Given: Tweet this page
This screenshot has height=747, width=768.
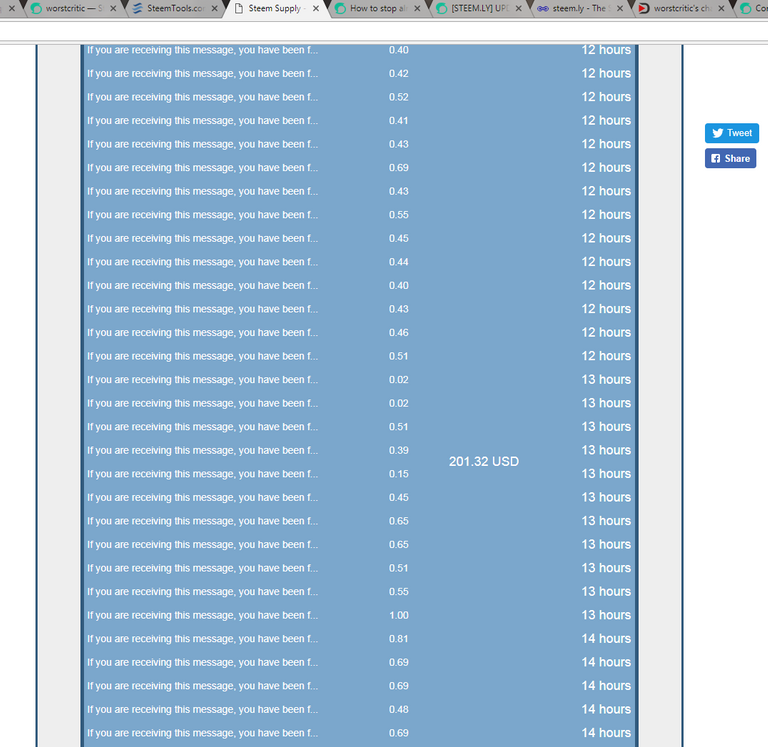Looking at the screenshot, I should click(732, 133).
